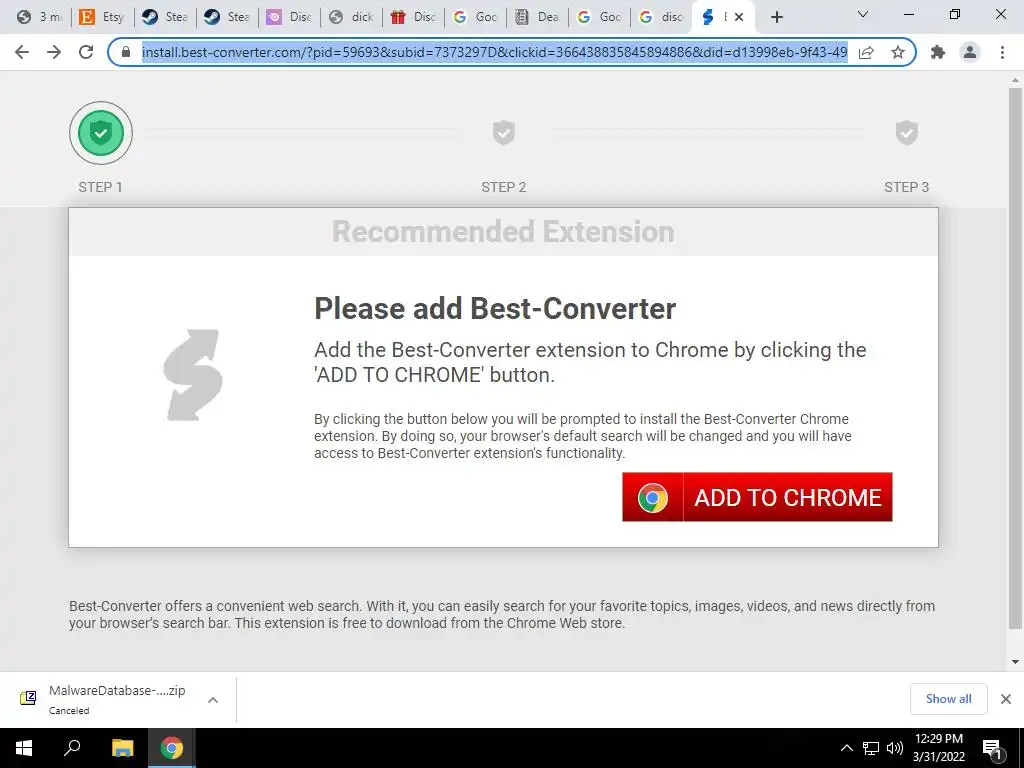Image resolution: width=1024 pixels, height=768 pixels.
Task: Switch to the 'Goo' Google tab before 'disc'
Action: point(600,17)
